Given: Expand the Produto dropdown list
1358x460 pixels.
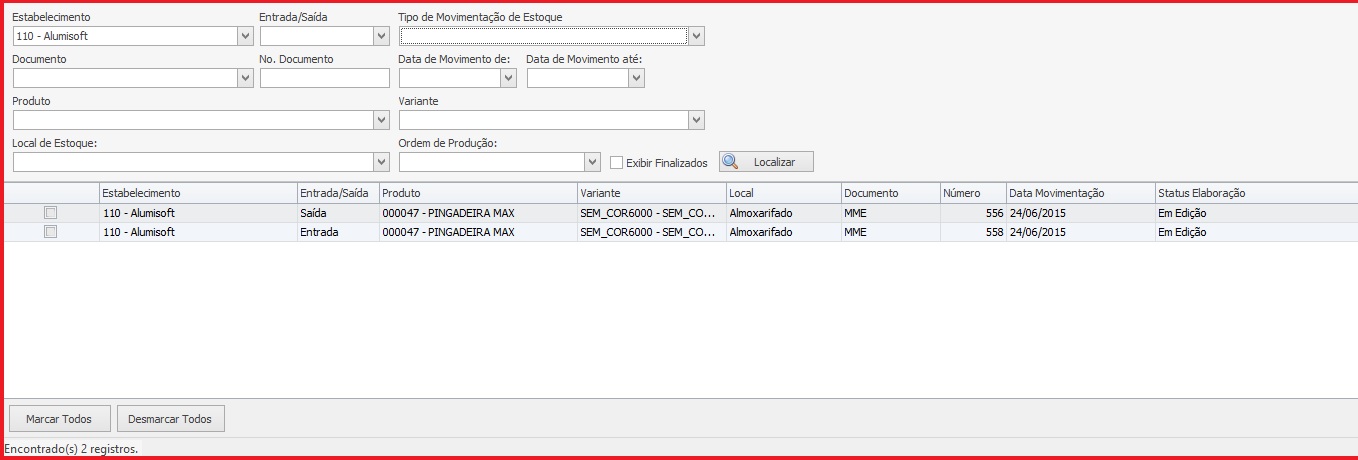Looking at the screenshot, I should click(x=381, y=120).
